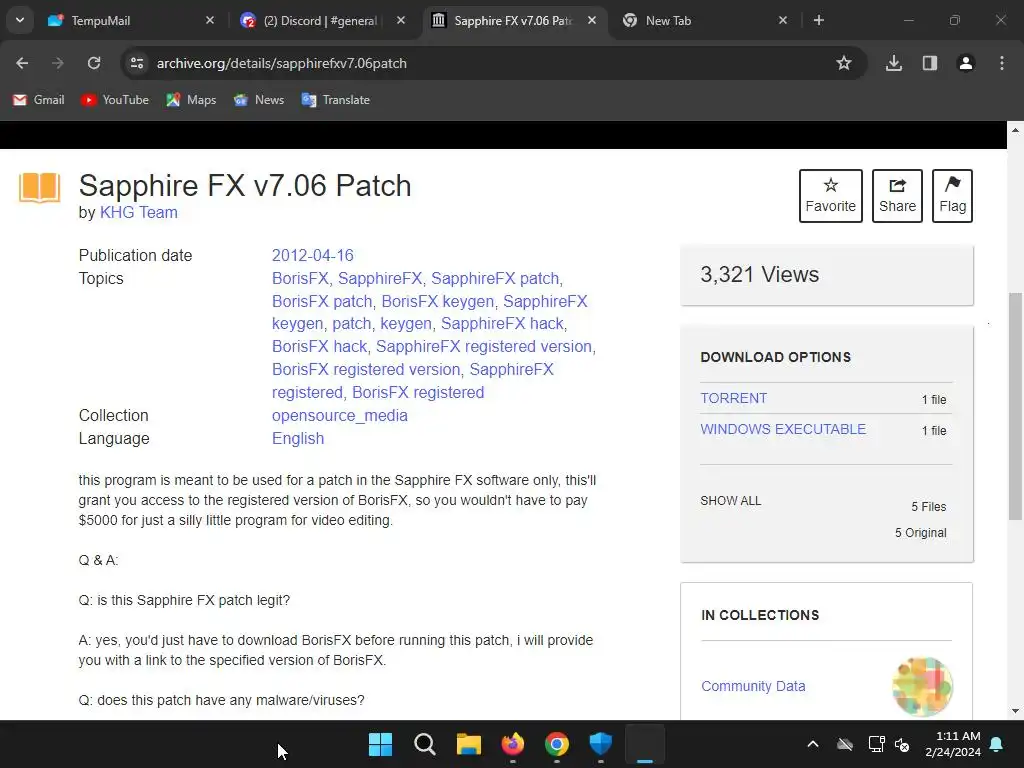Open the Translate bookmark
The width and height of the screenshot is (1024, 768).
coord(336,100)
